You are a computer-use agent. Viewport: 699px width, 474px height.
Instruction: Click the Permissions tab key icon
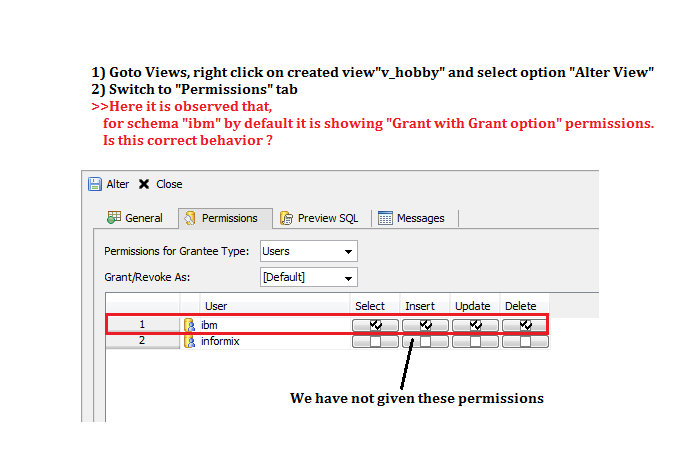[190, 218]
